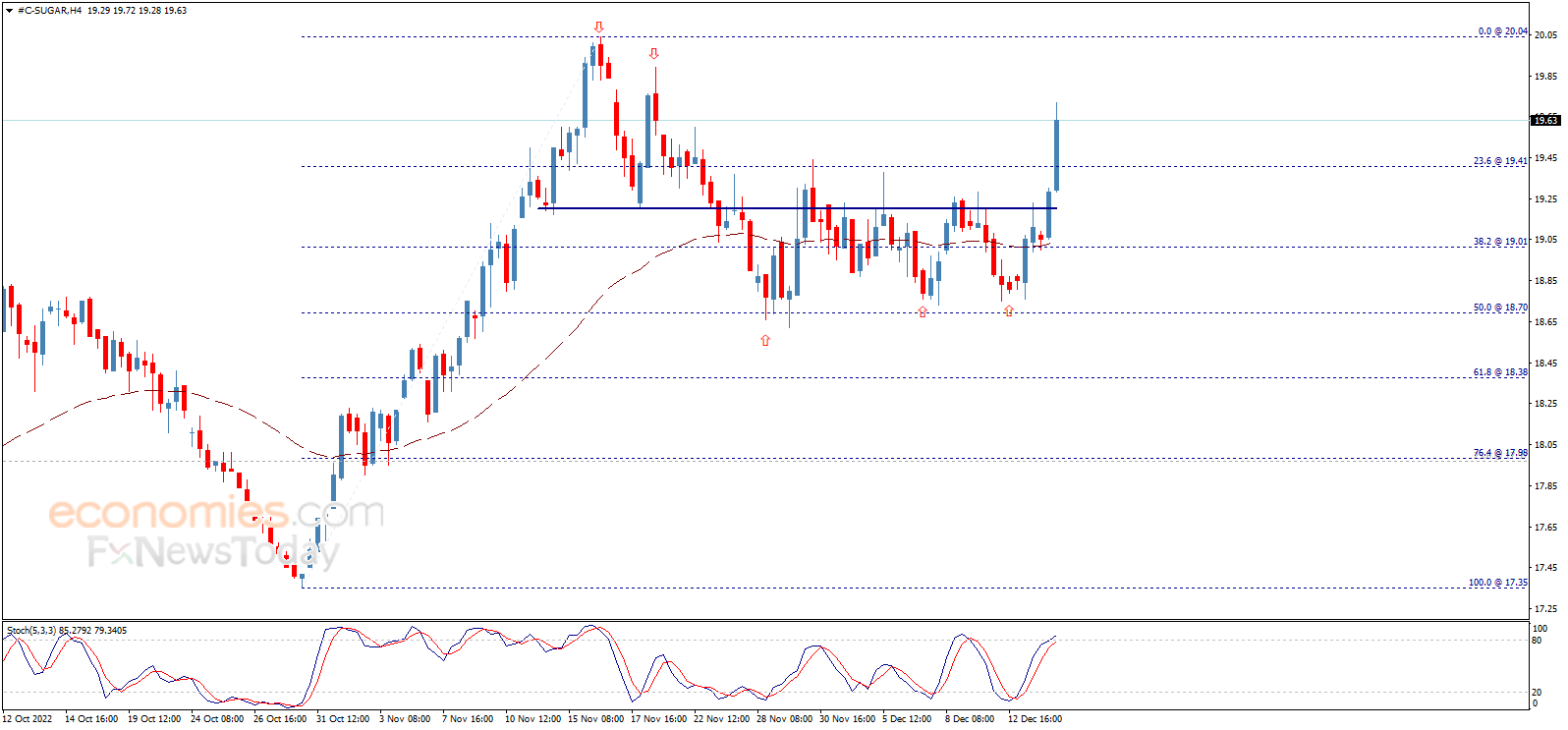Select the 0.0 @ 20.04 Fibonacci label
This screenshot has width=1568, height=730.
click(x=1502, y=31)
